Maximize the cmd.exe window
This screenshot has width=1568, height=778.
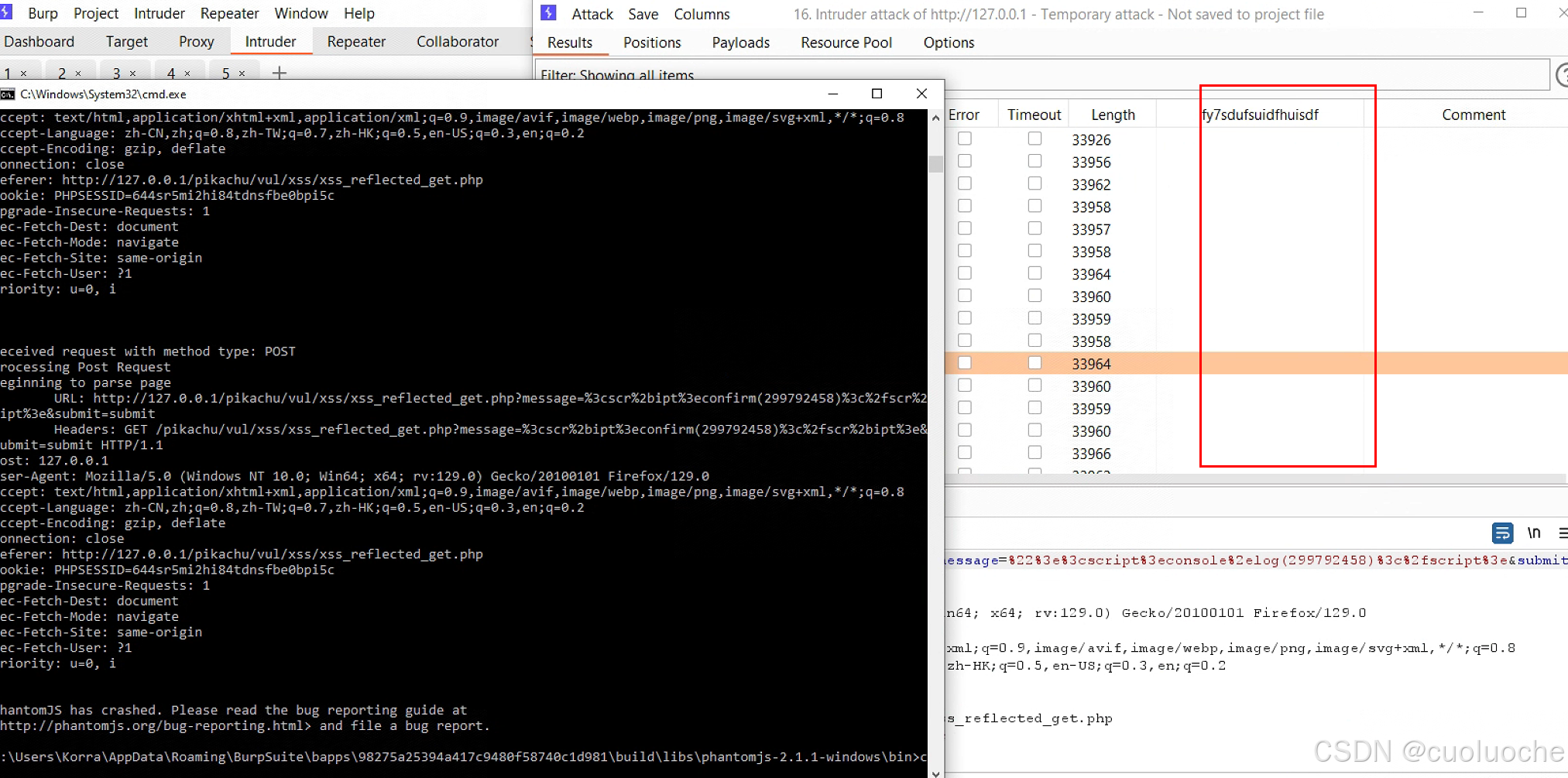click(x=877, y=94)
